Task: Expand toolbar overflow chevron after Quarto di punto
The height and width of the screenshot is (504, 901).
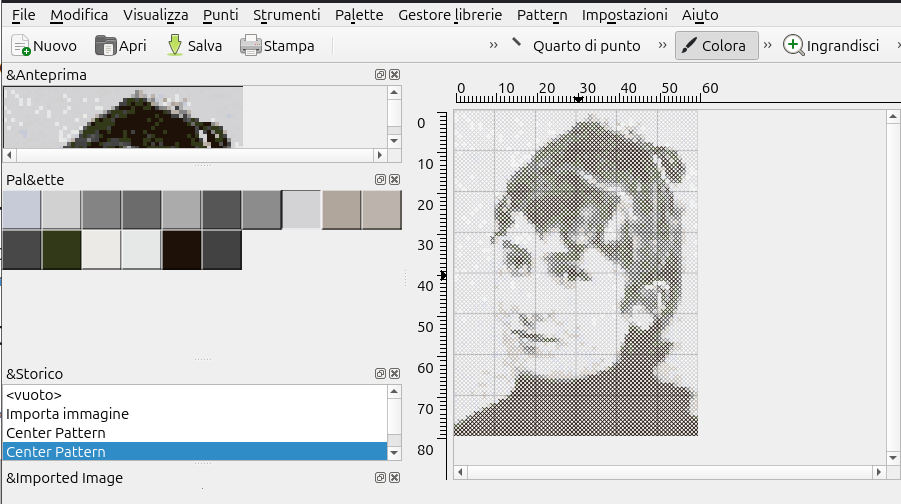Action: point(663,45)
